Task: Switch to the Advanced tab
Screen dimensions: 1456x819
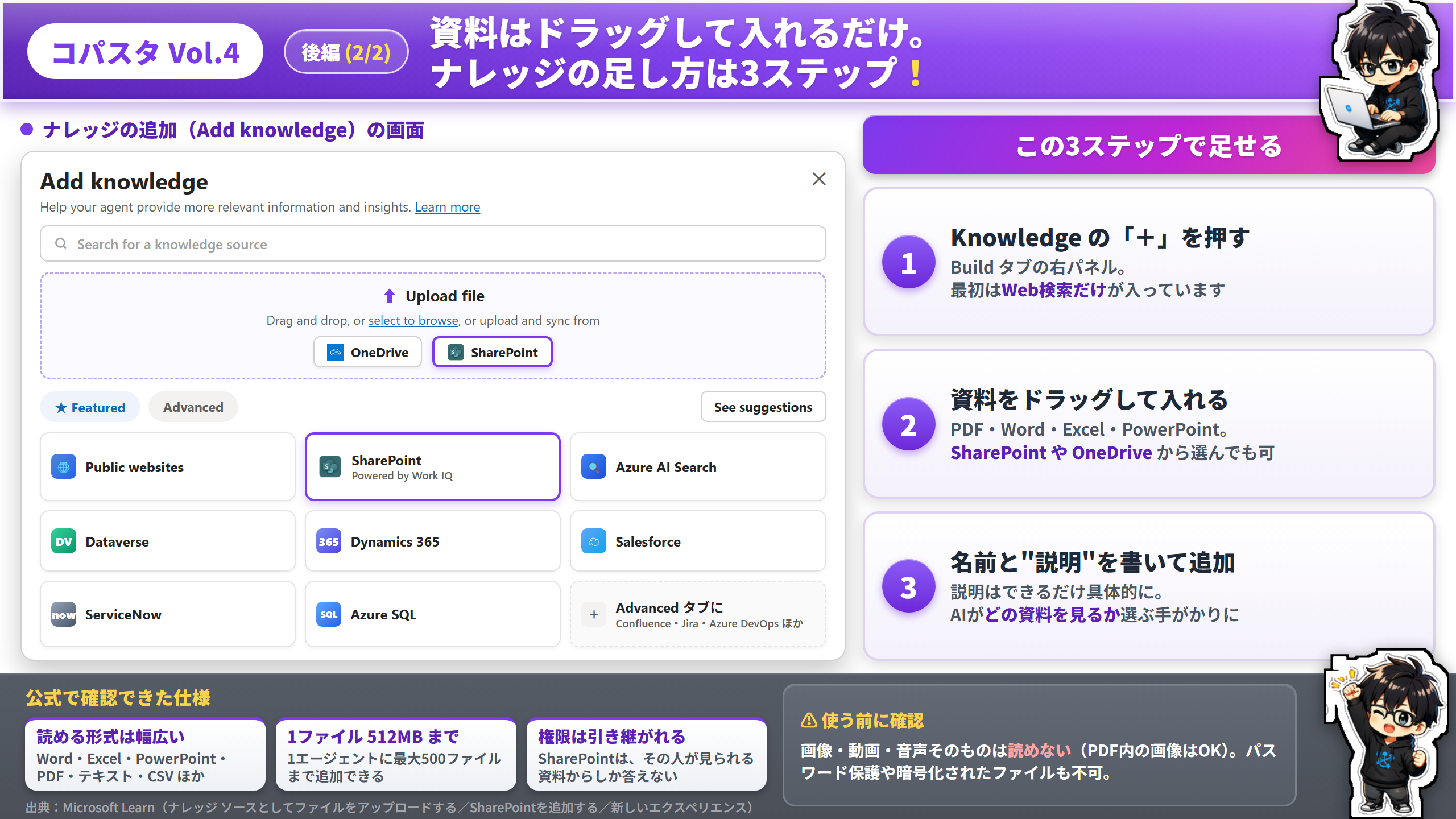Action: click(x=193, y=407)
